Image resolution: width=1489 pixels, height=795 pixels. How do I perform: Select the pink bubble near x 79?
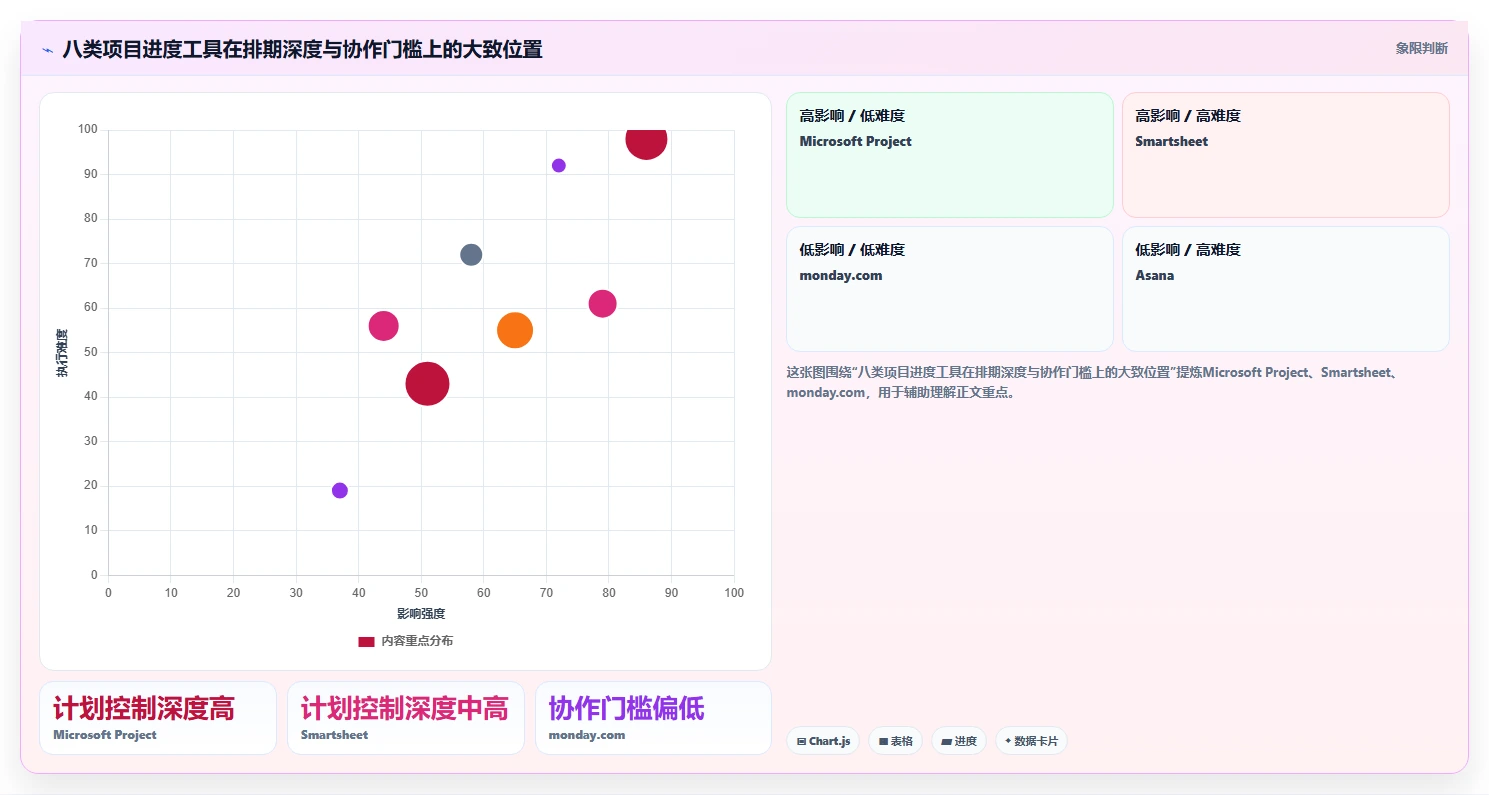pyautogui.click(x=602, y=304)
